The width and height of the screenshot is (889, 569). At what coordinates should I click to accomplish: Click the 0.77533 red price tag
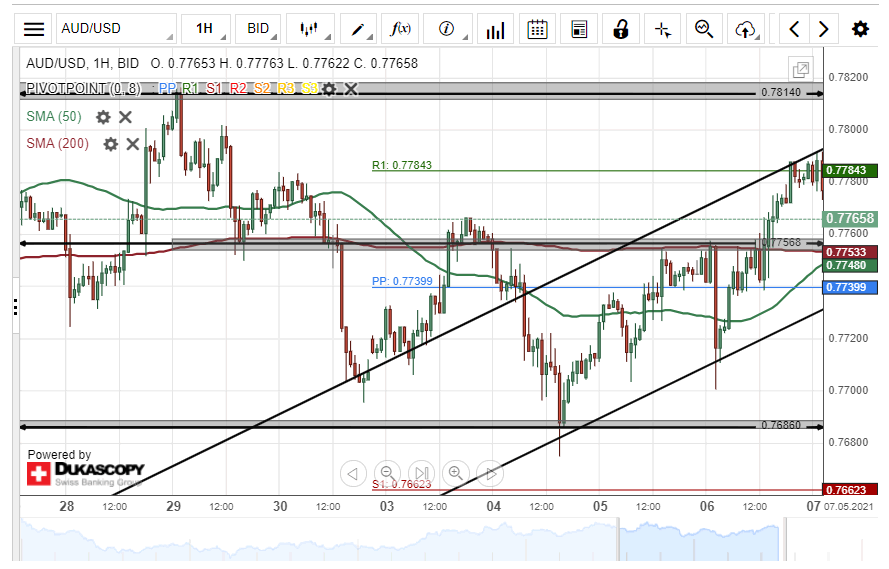pos(850,252)
